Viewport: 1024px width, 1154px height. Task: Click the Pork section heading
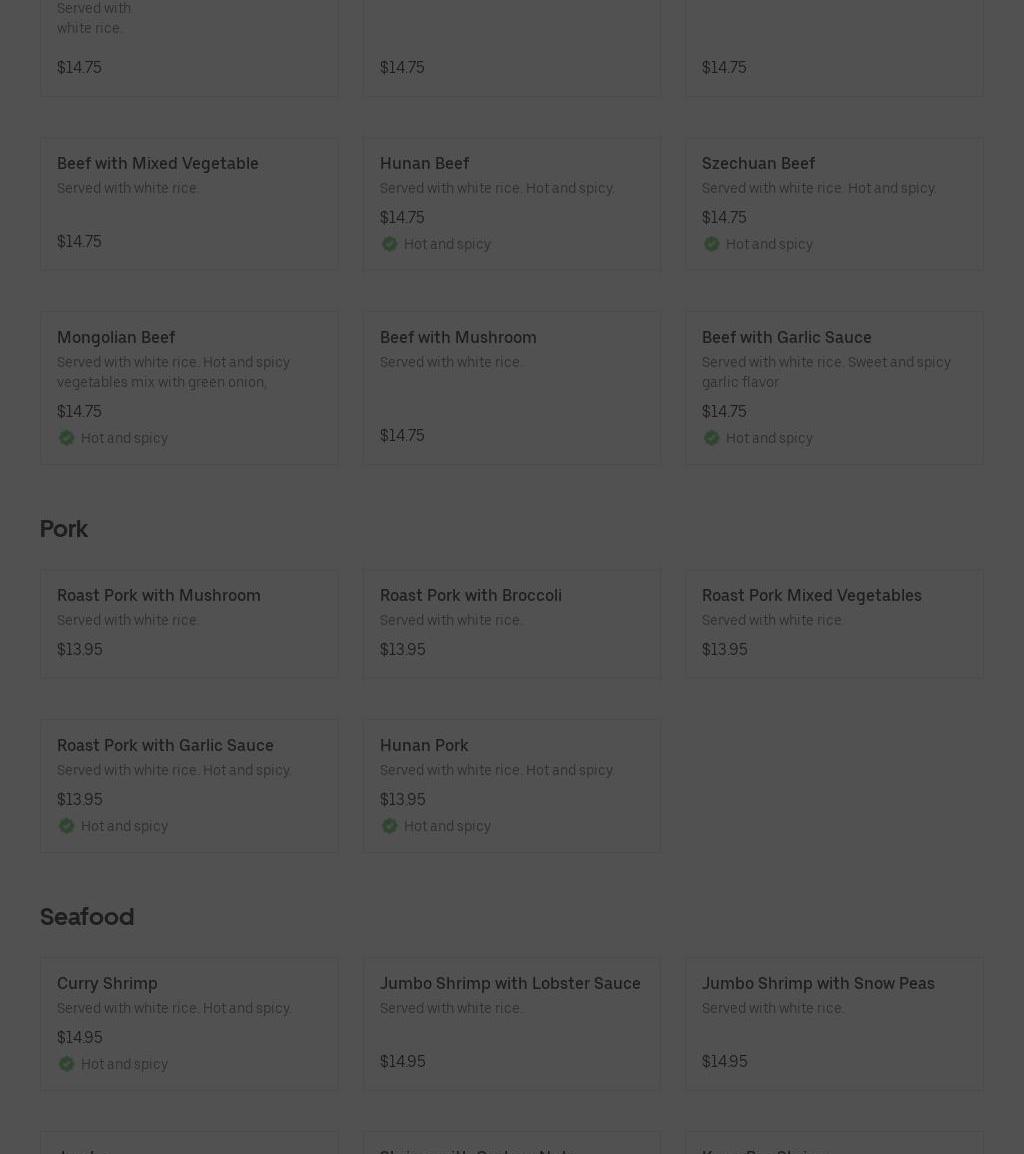[x=64, y=529]
